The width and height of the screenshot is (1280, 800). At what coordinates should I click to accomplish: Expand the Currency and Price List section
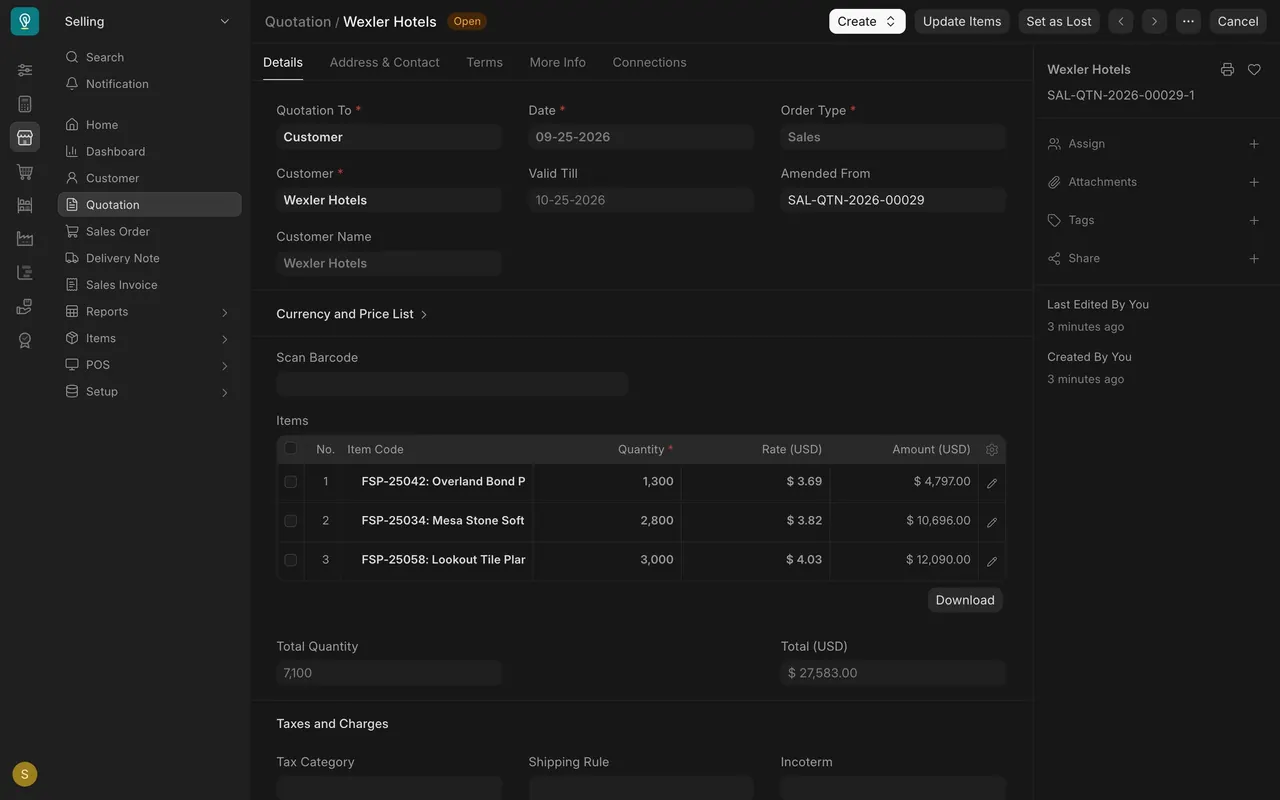[x=352, y=314]
